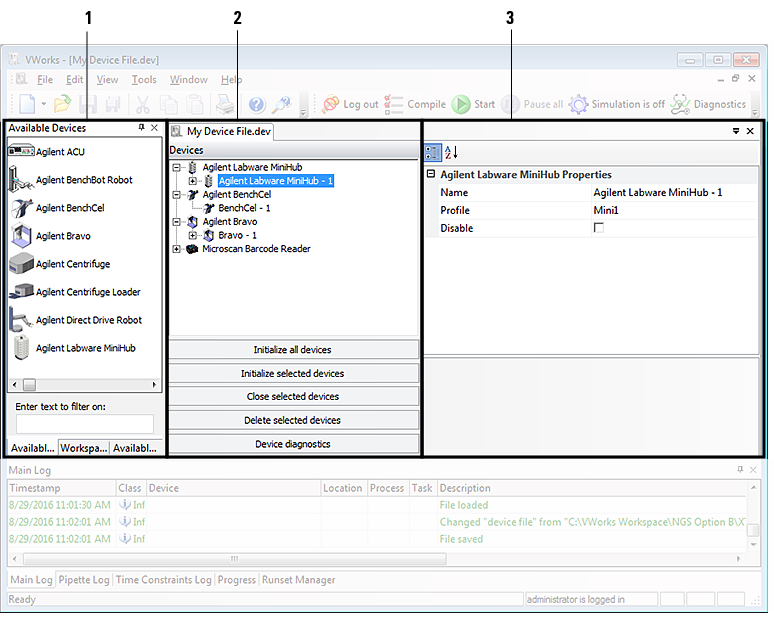
Task: Select BenchCel - 1 in device tree
Action: [x=244, y=208]
